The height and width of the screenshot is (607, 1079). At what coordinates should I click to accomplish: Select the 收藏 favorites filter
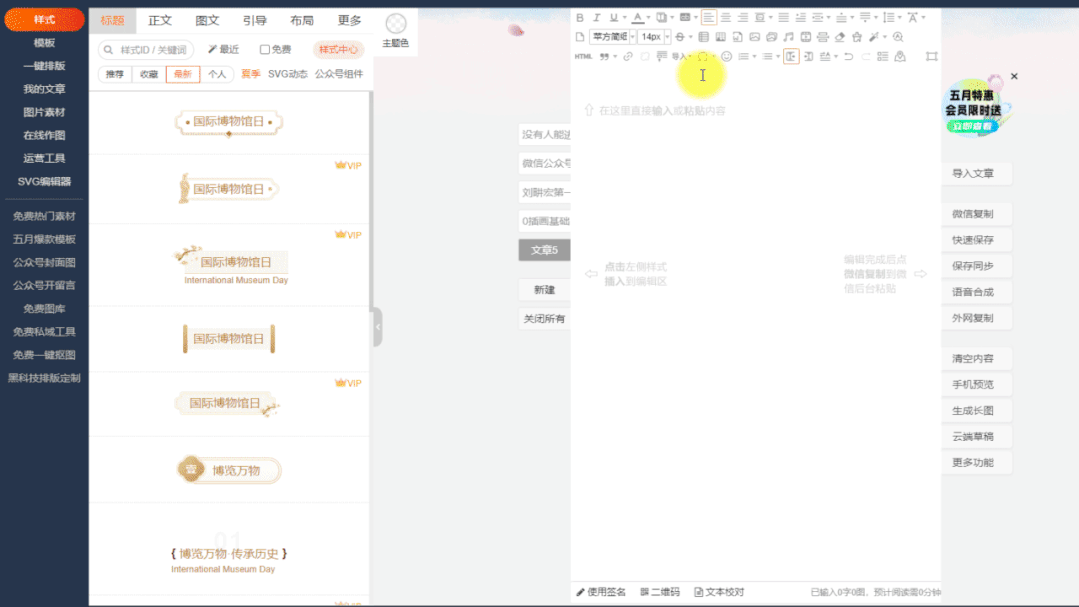coord(149,74)
